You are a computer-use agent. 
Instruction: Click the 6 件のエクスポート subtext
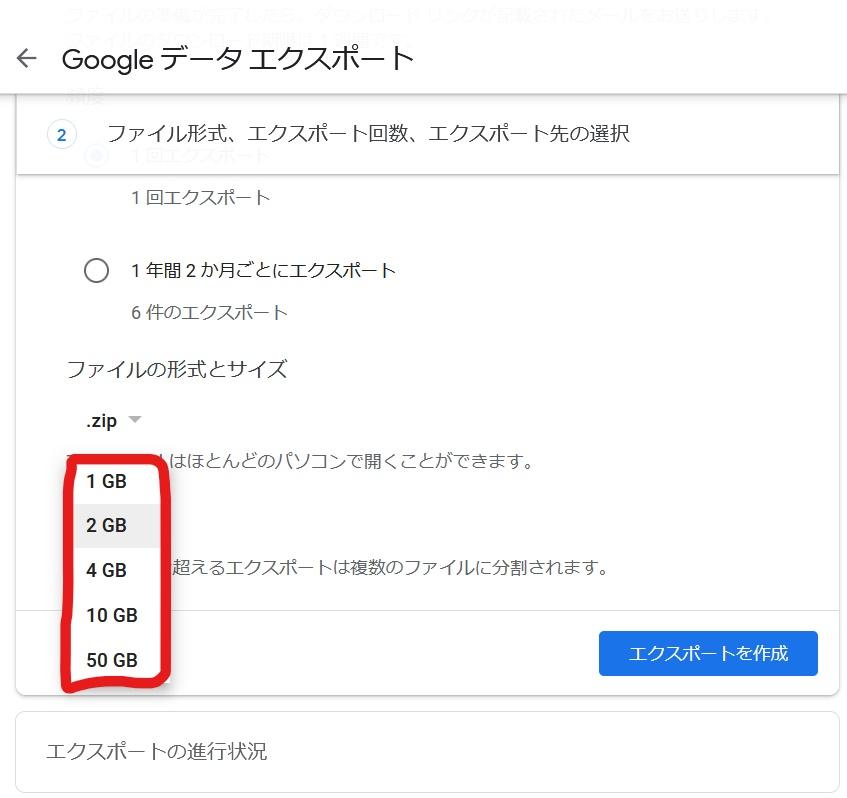[209, 312]
